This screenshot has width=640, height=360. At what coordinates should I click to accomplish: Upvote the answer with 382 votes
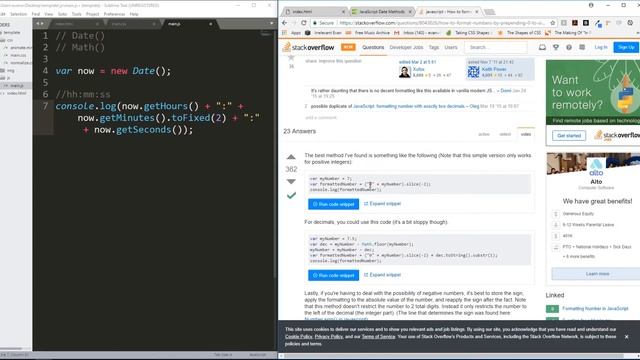(291, 157)
